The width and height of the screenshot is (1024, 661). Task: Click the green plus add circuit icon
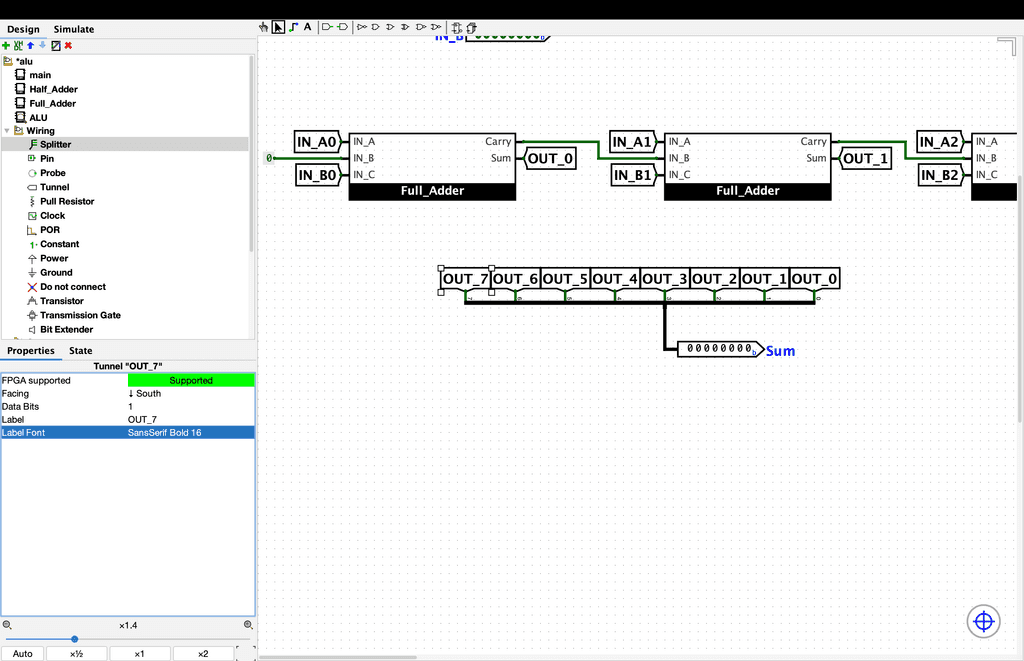6,45
